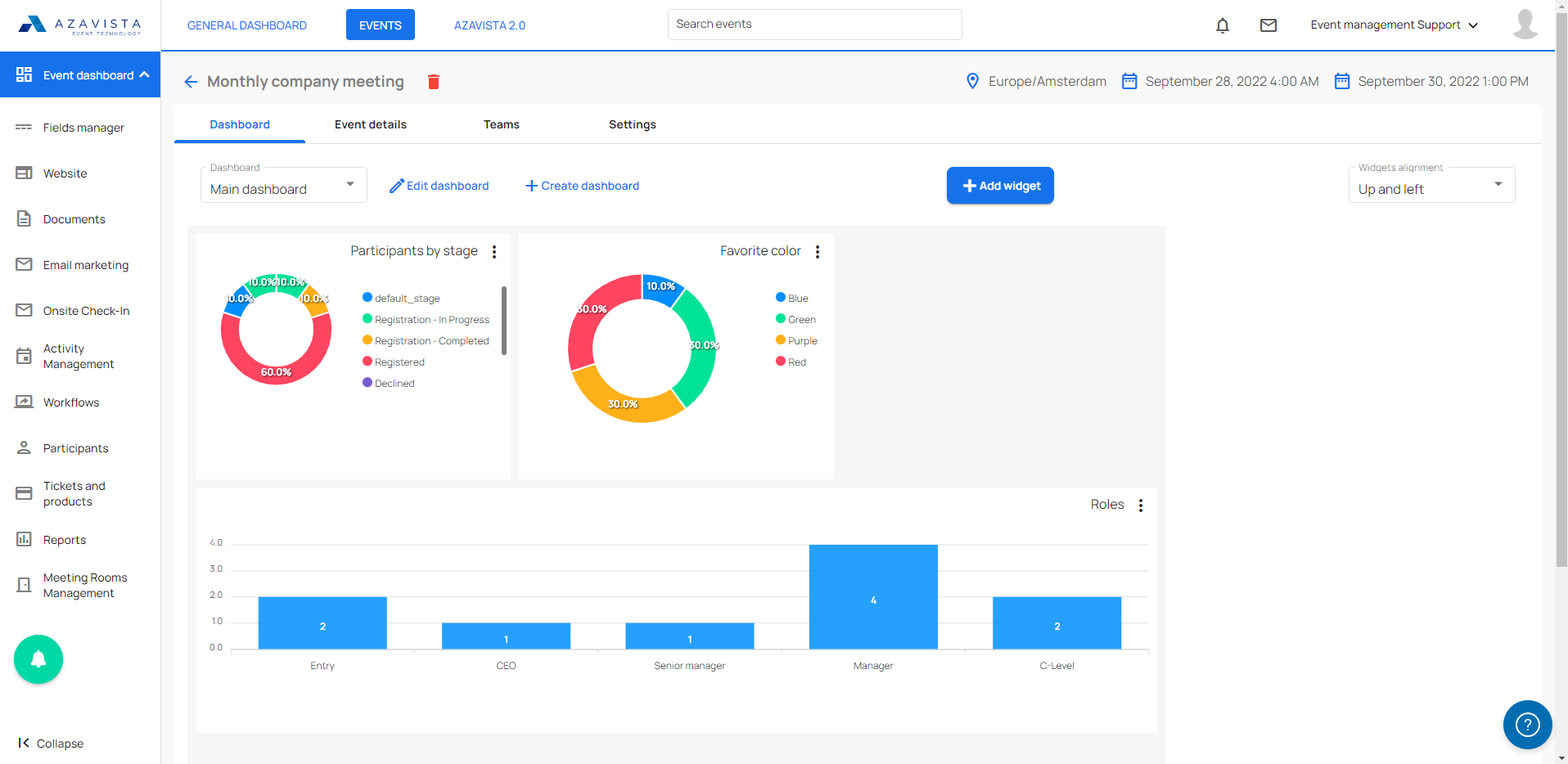Click the Fields manager sidebar icon
Viewport: 1568px width, 764px height.
pyautogui.click(x=24, y=128)
